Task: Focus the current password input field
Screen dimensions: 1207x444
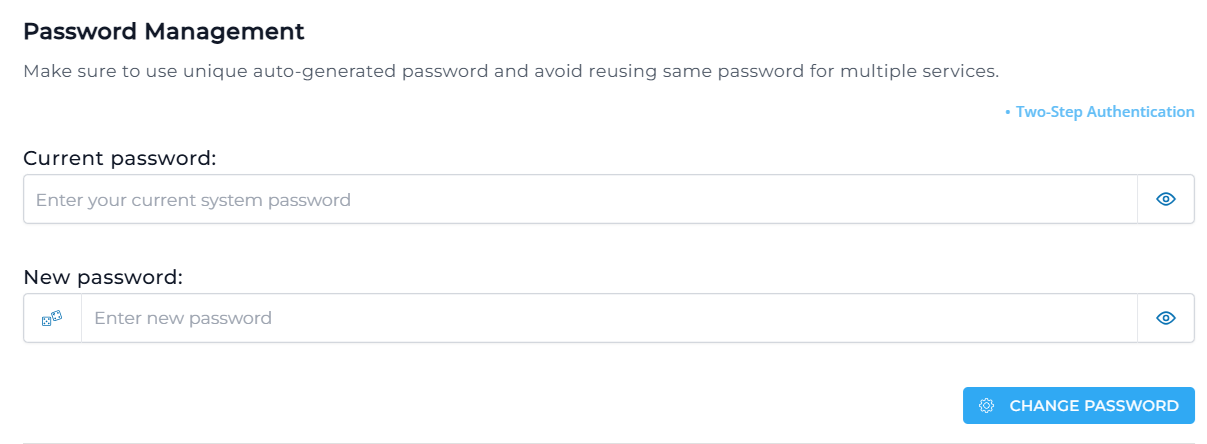Action: [581, 199]
